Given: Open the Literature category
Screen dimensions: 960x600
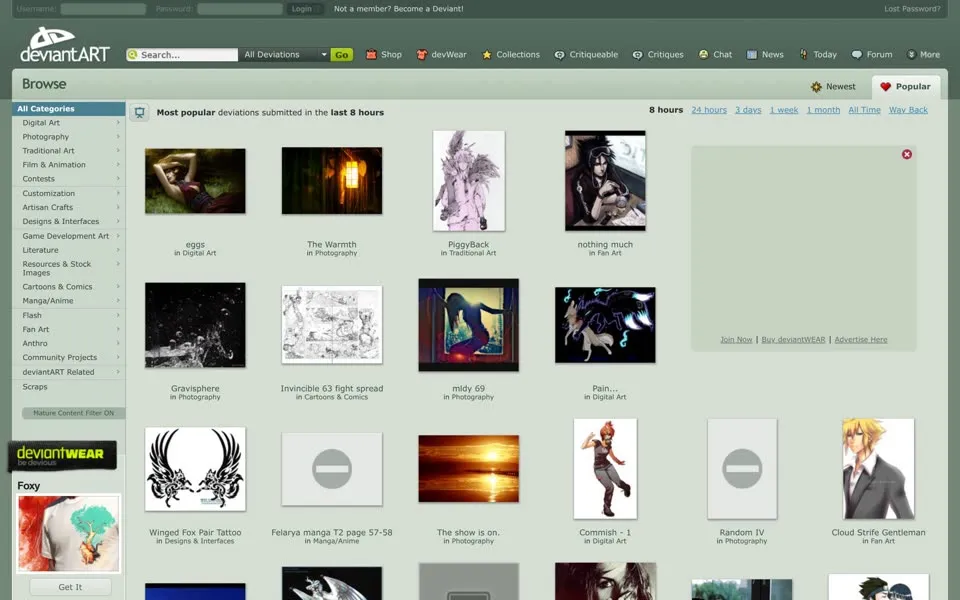Looking at the screenshot, I should click(x=40, y=250).
